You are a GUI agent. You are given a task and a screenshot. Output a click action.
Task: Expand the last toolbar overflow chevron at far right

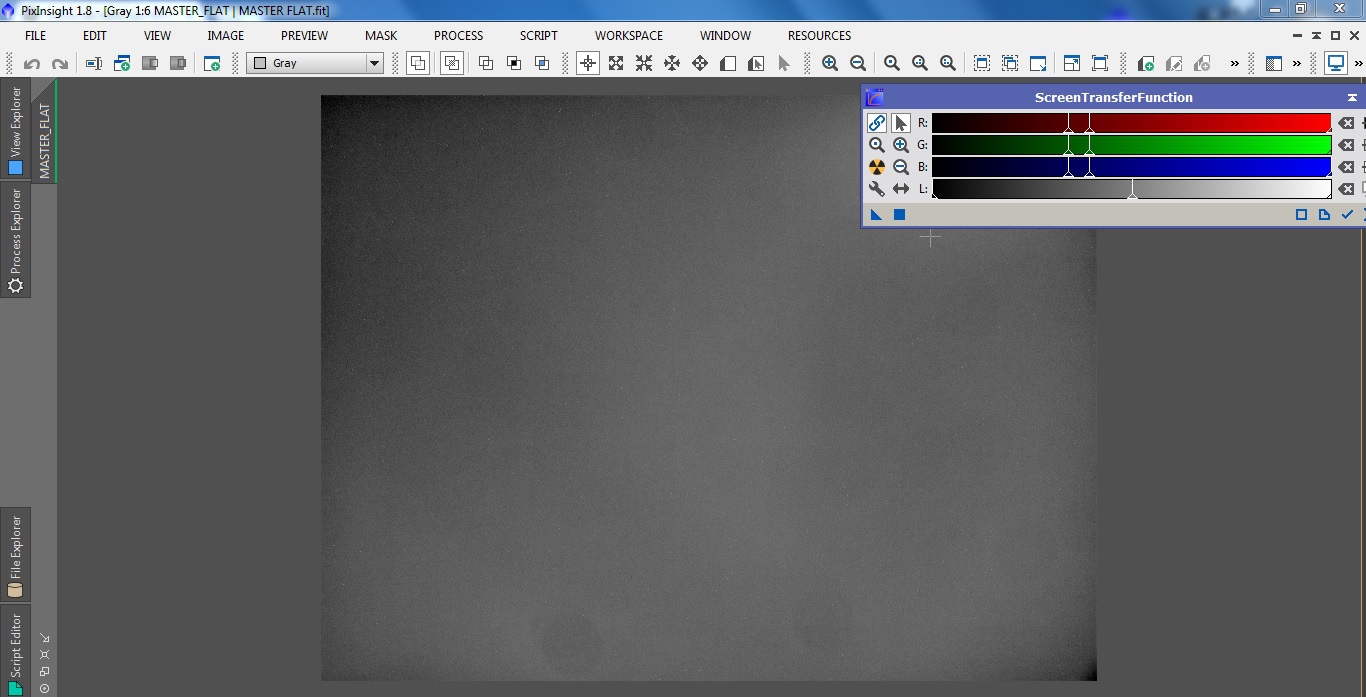pyautogui.click(x=1358, y=63)
